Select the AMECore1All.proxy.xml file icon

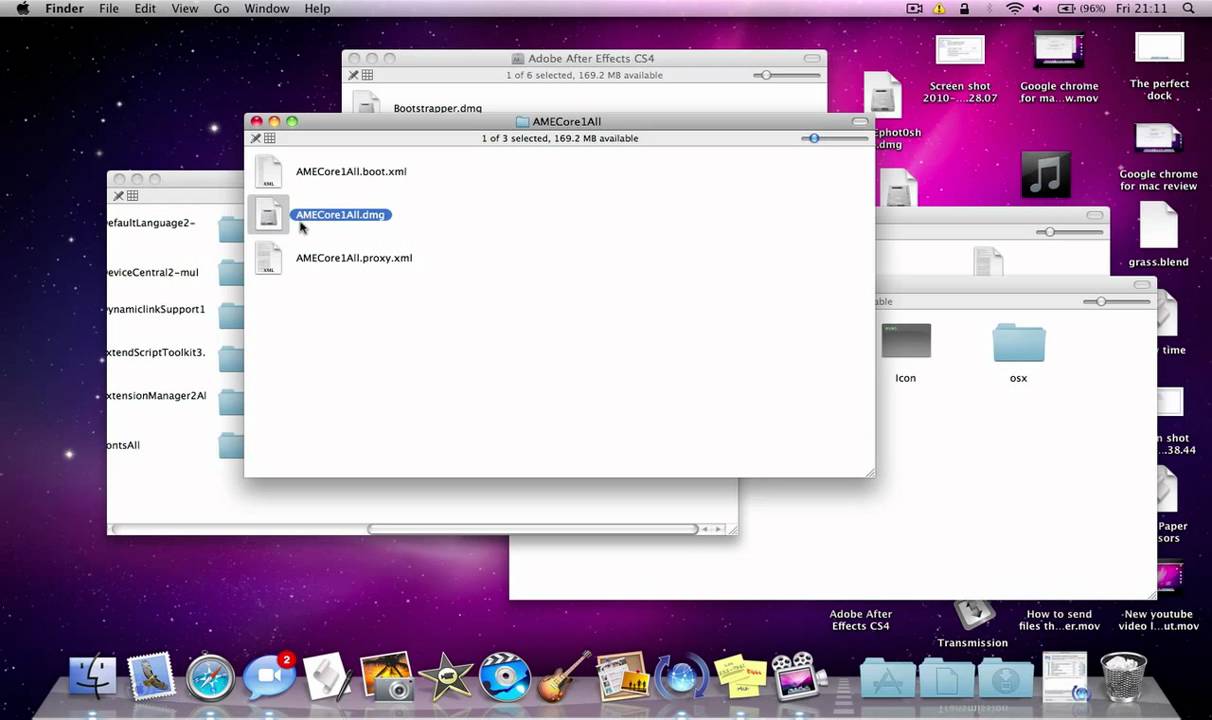[268, 257]
